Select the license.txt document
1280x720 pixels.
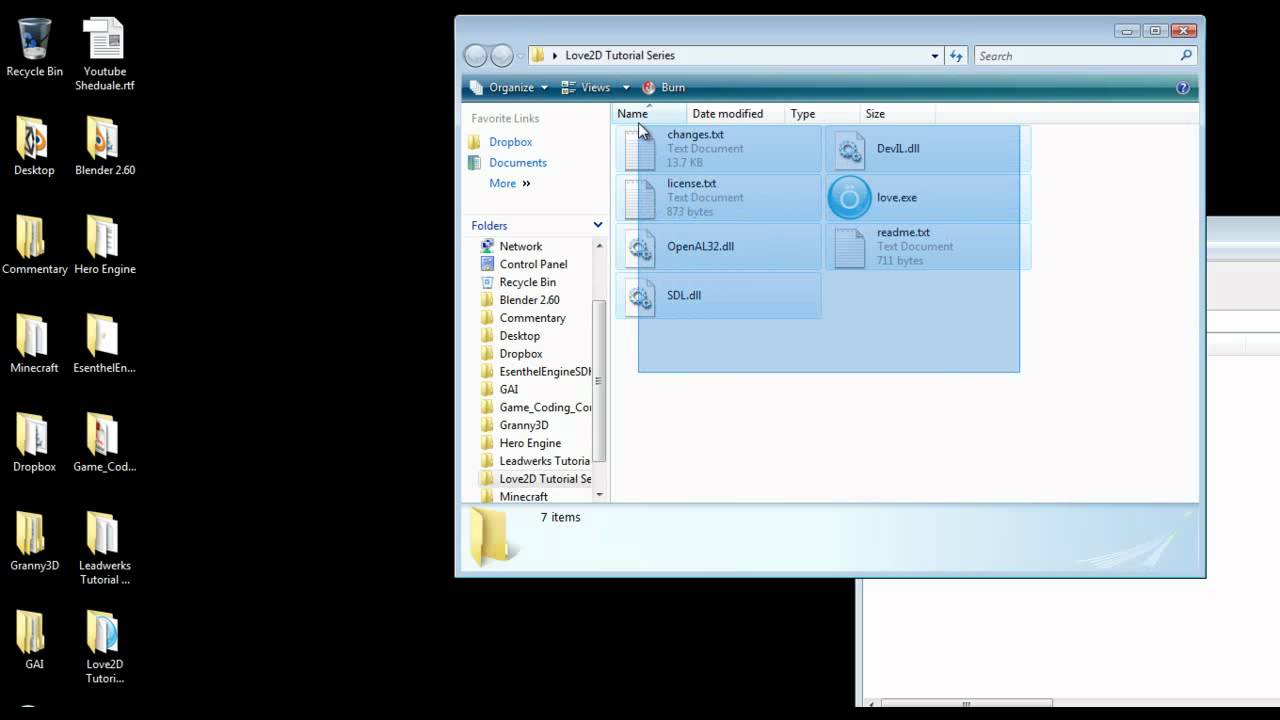click(x=719, y=198)
